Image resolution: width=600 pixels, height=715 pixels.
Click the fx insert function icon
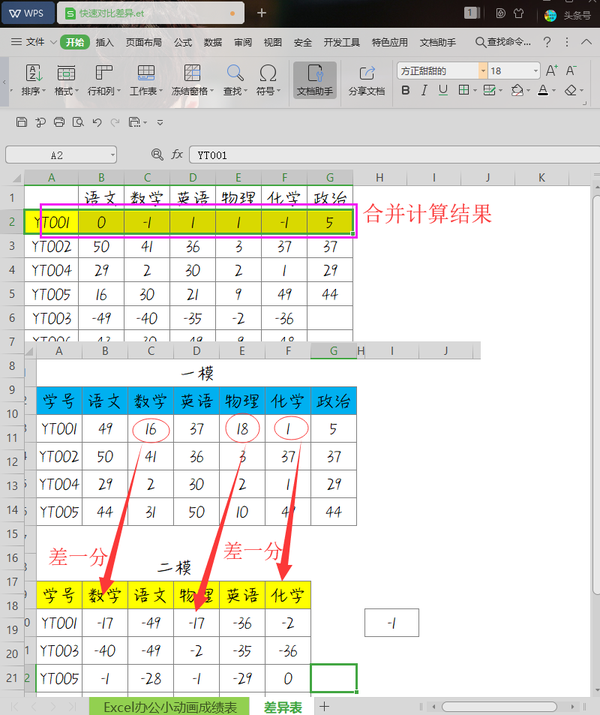pyautogui.click(x=177, y=155)
